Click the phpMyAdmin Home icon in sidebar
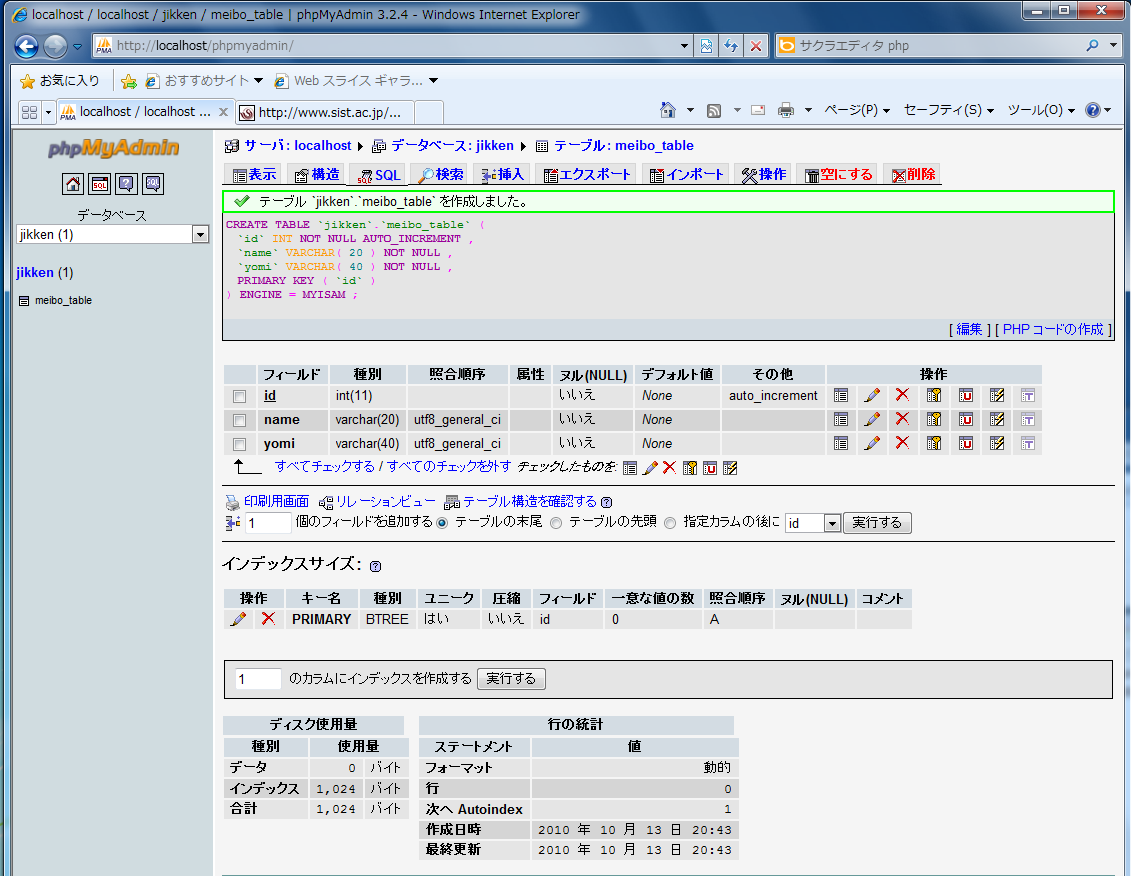The width and height of the screenshot is (1131, 876). click(x=73, y=184)
